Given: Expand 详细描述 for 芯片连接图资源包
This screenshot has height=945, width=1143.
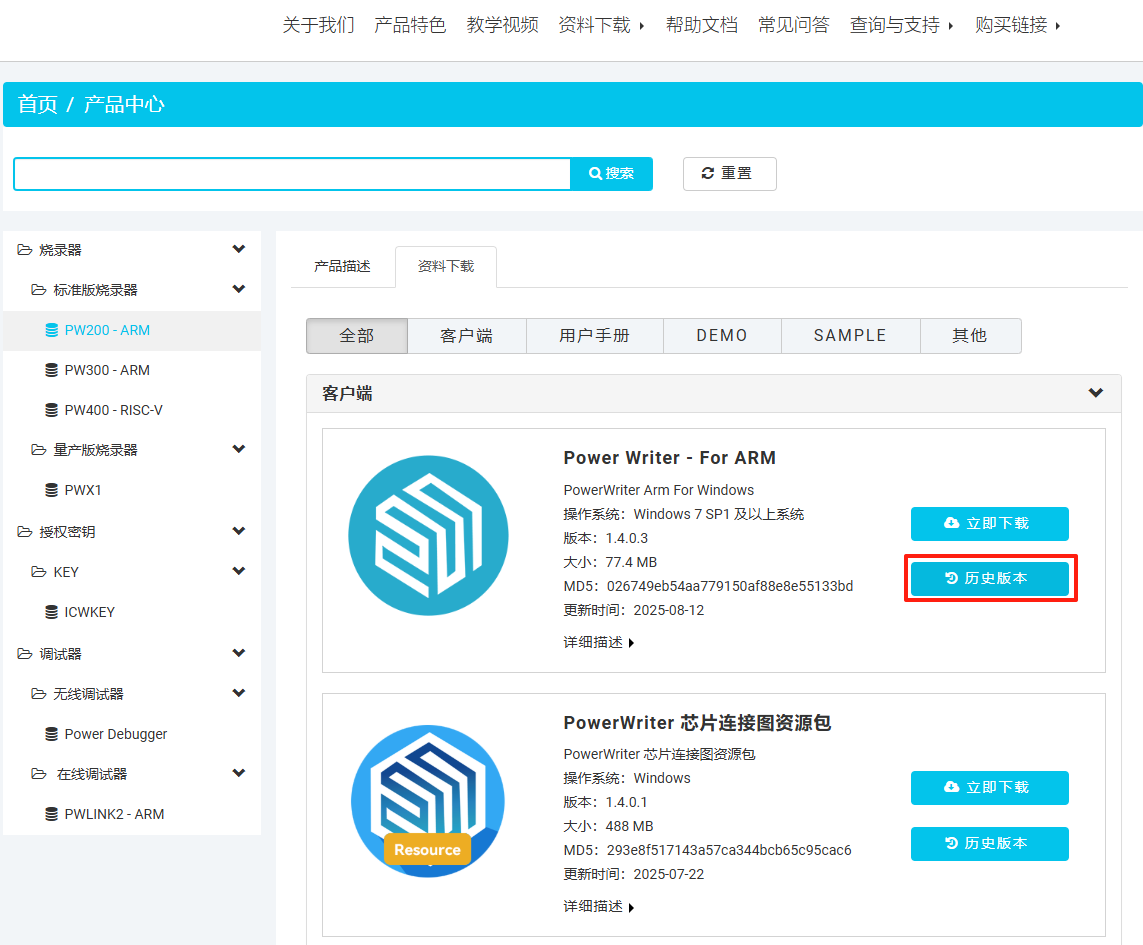Looking at the screenshot, I should (598, 906).
